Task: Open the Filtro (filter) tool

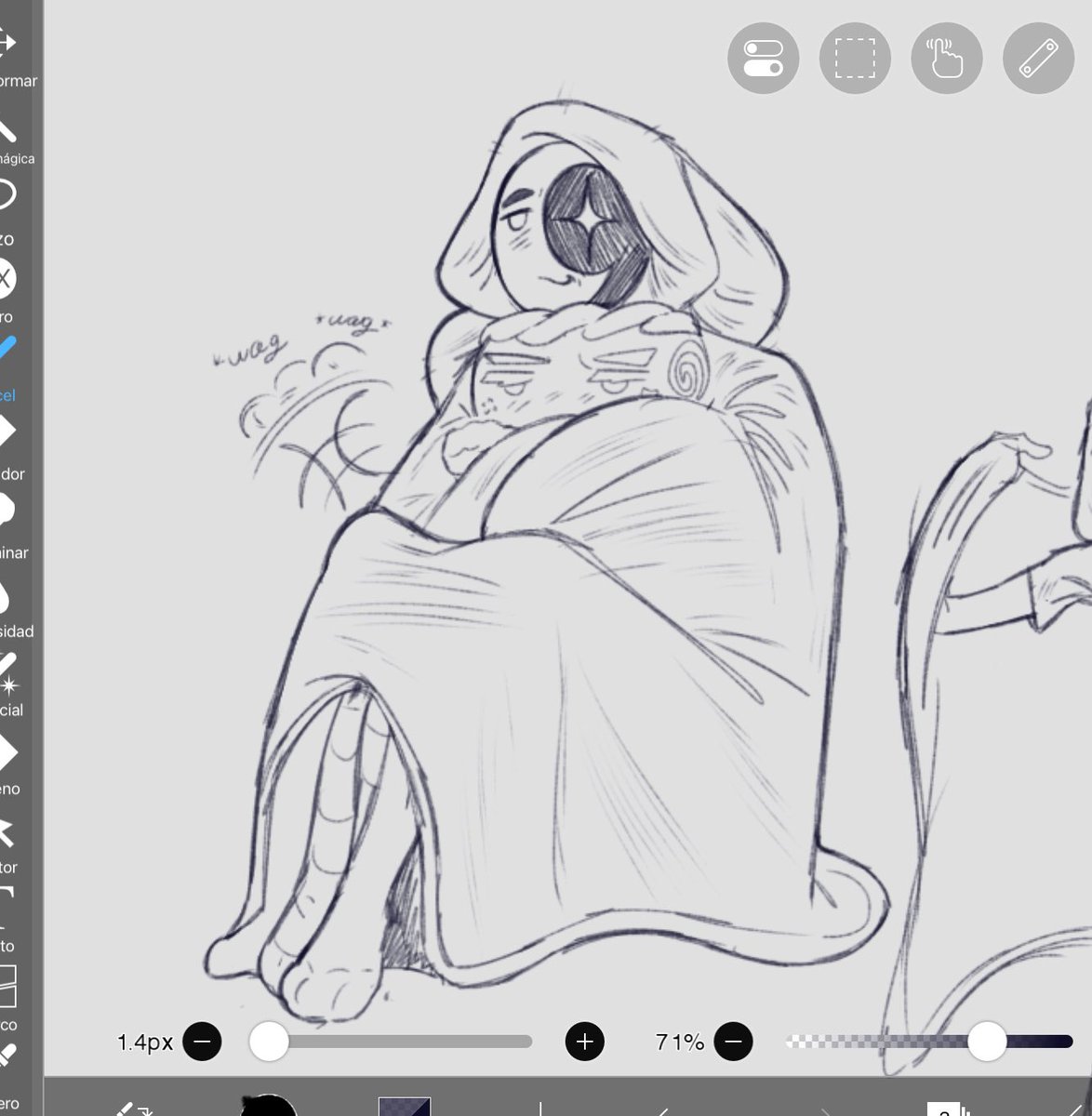Action: 7,290
